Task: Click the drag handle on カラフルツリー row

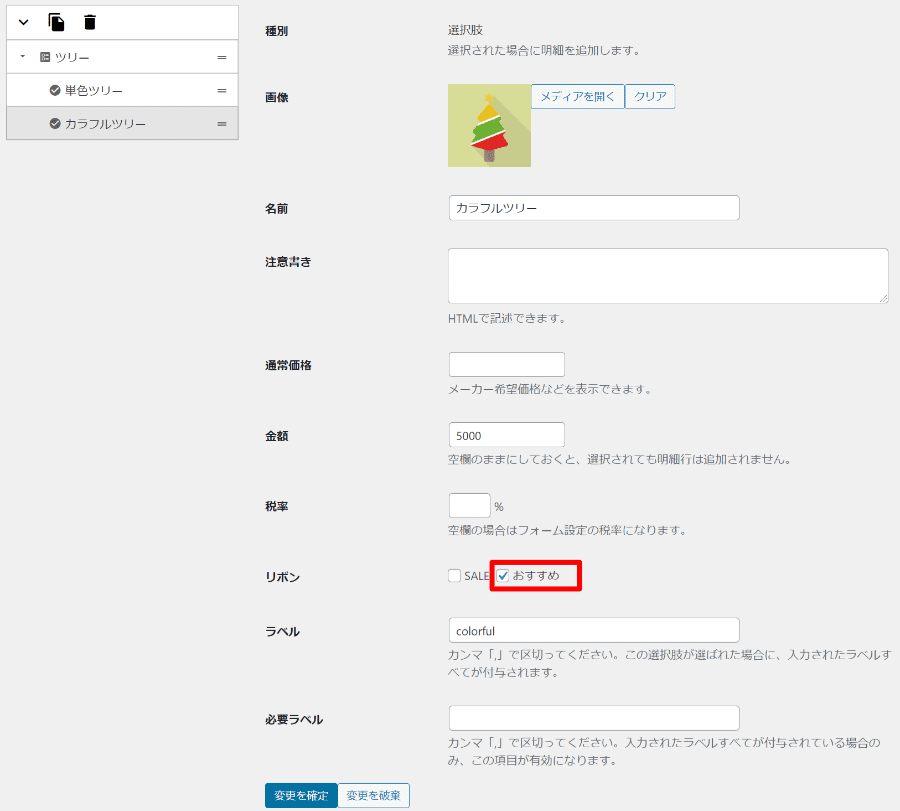Action: point(222,124)
